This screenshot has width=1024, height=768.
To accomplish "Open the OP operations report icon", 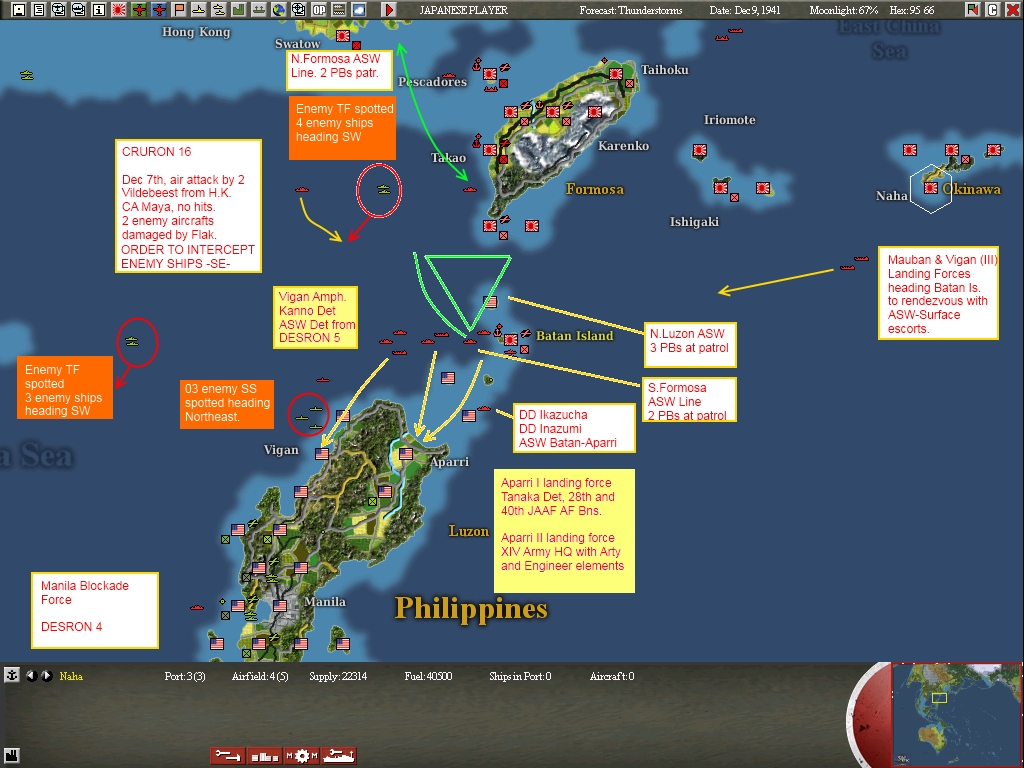I will [x=319, y=10].
